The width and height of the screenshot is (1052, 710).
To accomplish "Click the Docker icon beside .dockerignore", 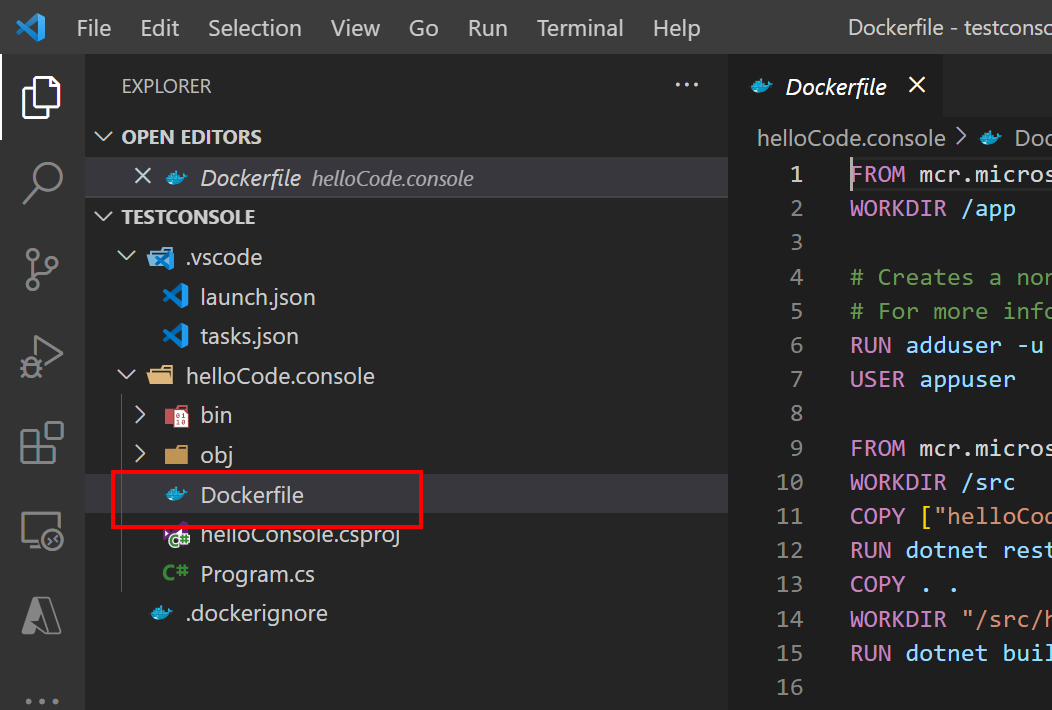I will pyautogui.click(x=161, y=612).
